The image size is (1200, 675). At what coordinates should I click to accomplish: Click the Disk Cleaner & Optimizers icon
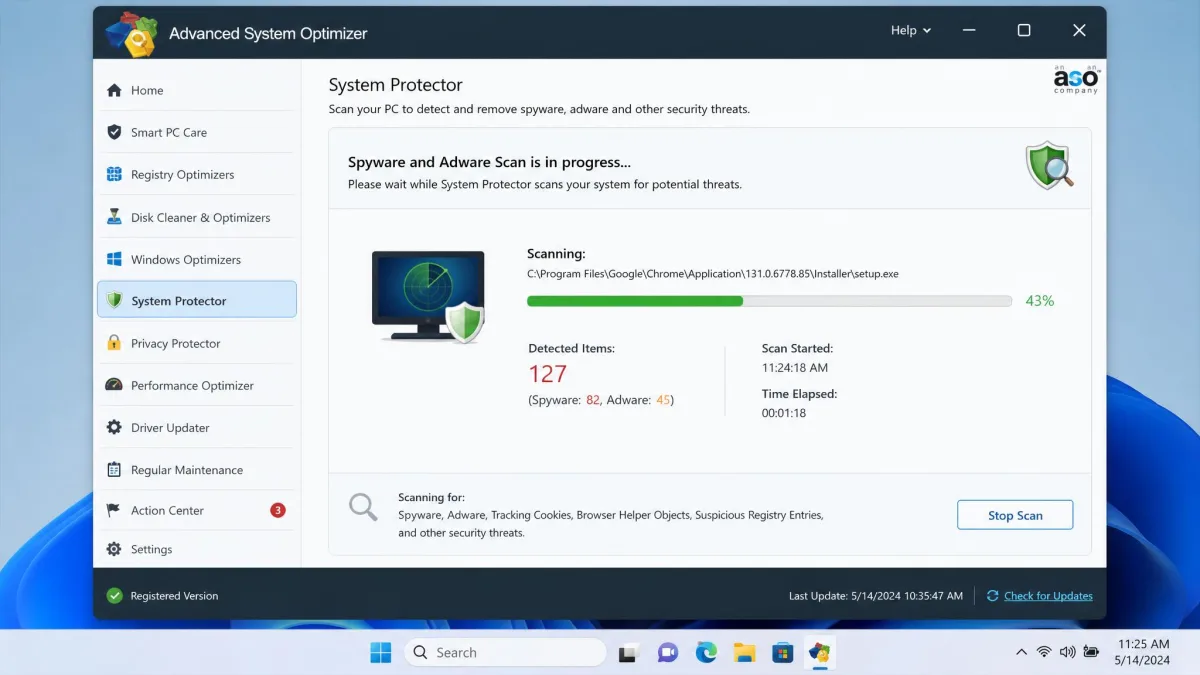114,217
